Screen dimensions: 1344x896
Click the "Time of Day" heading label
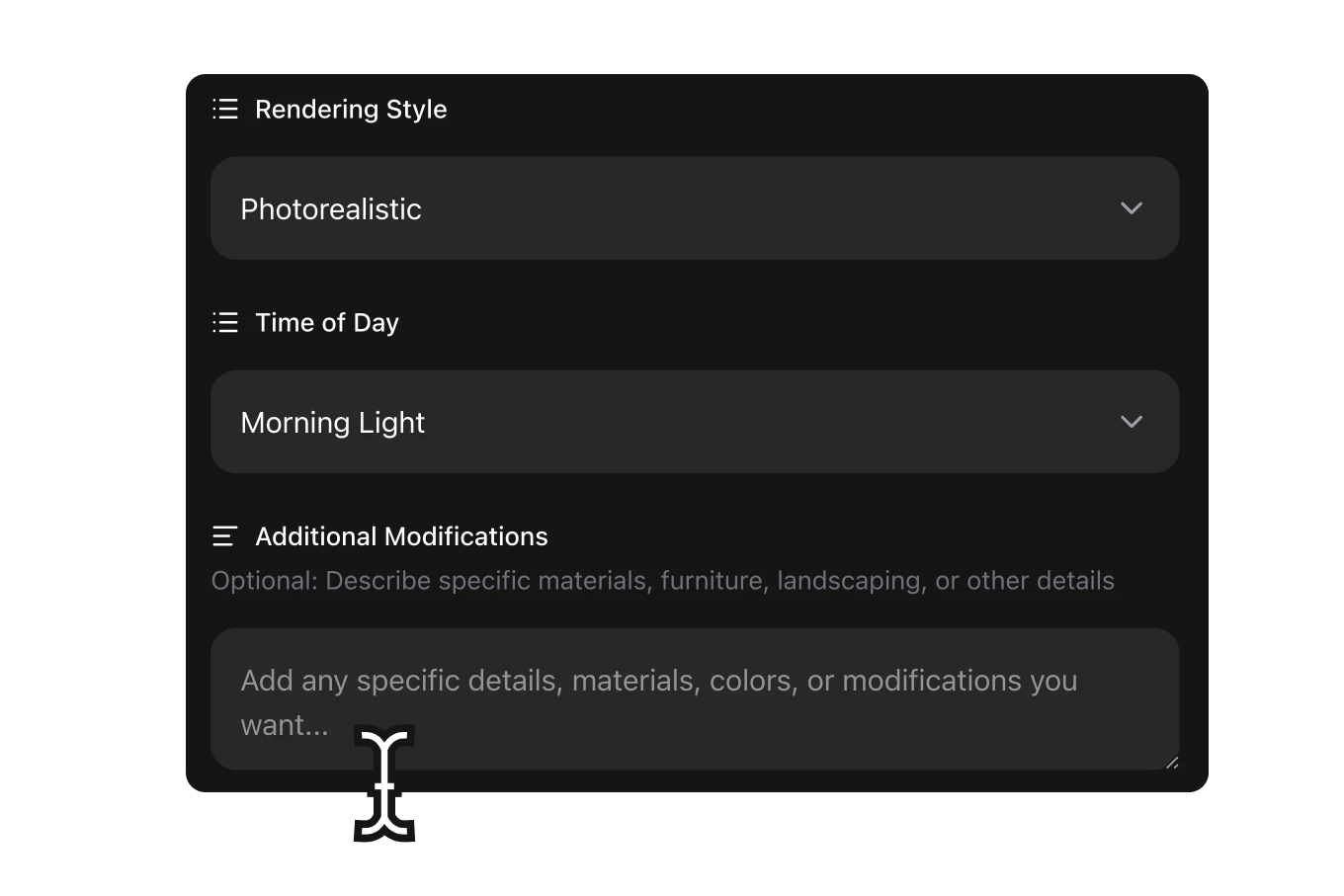pos(327,323)
